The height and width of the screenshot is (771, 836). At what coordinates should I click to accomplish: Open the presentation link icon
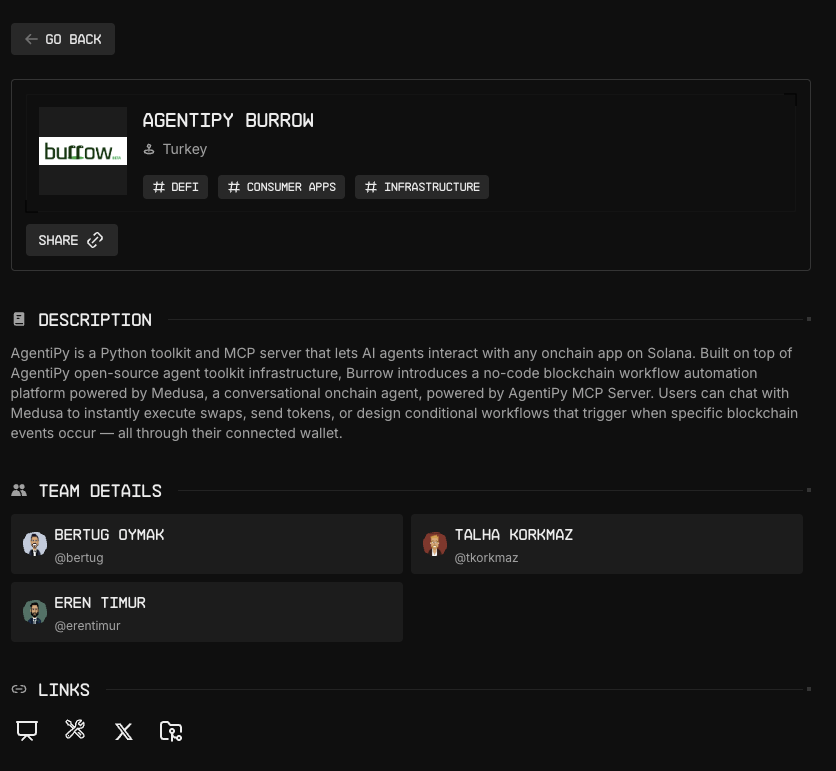coord(27,730)
